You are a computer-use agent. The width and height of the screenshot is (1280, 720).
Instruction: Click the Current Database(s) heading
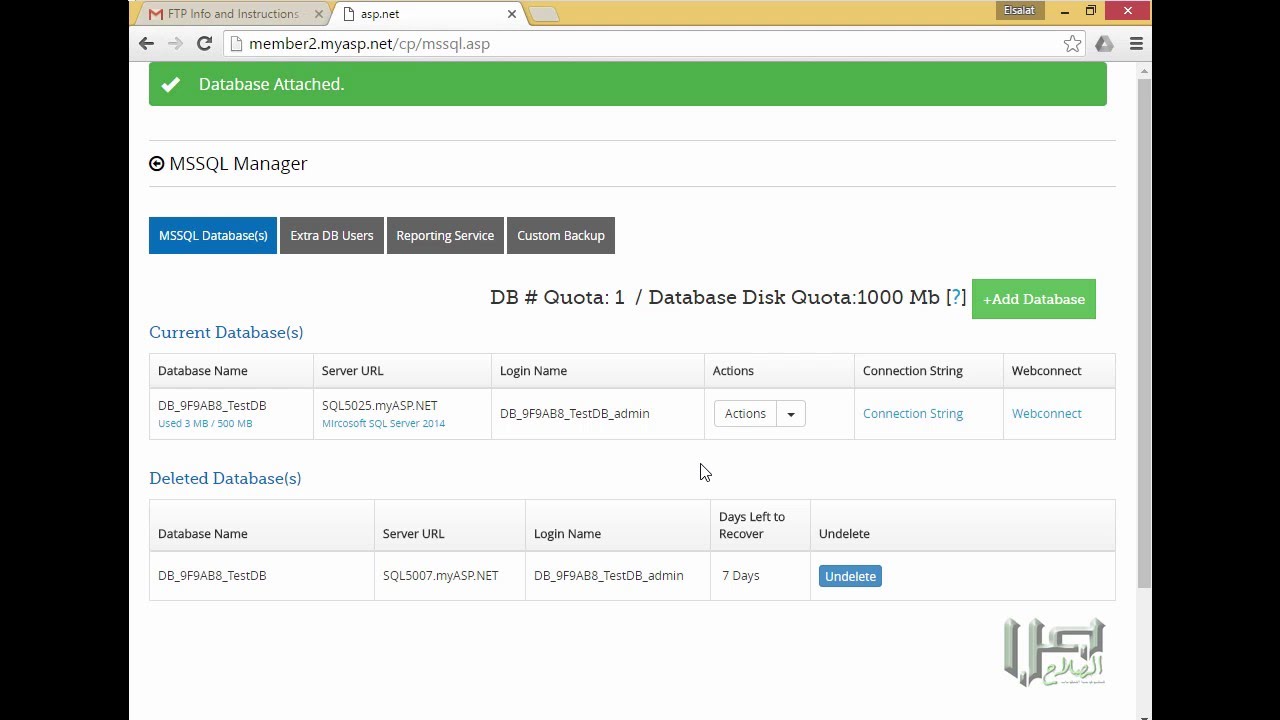[226, 333]
